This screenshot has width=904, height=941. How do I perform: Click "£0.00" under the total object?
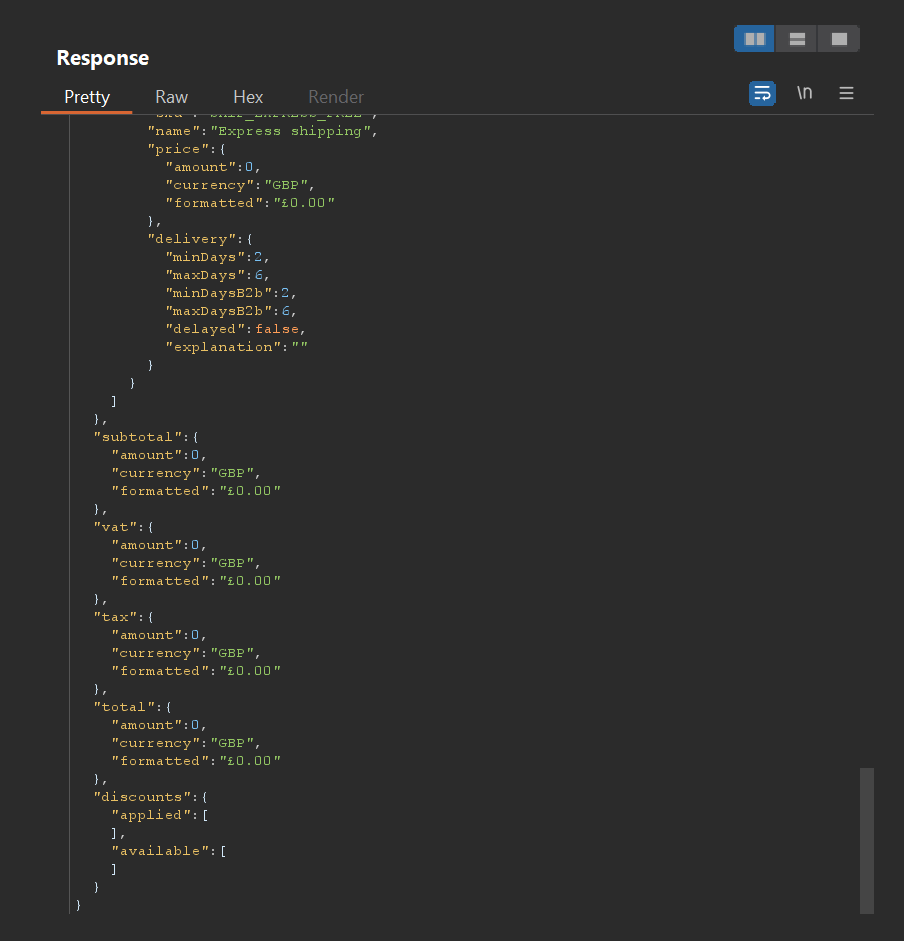(250, 761)
